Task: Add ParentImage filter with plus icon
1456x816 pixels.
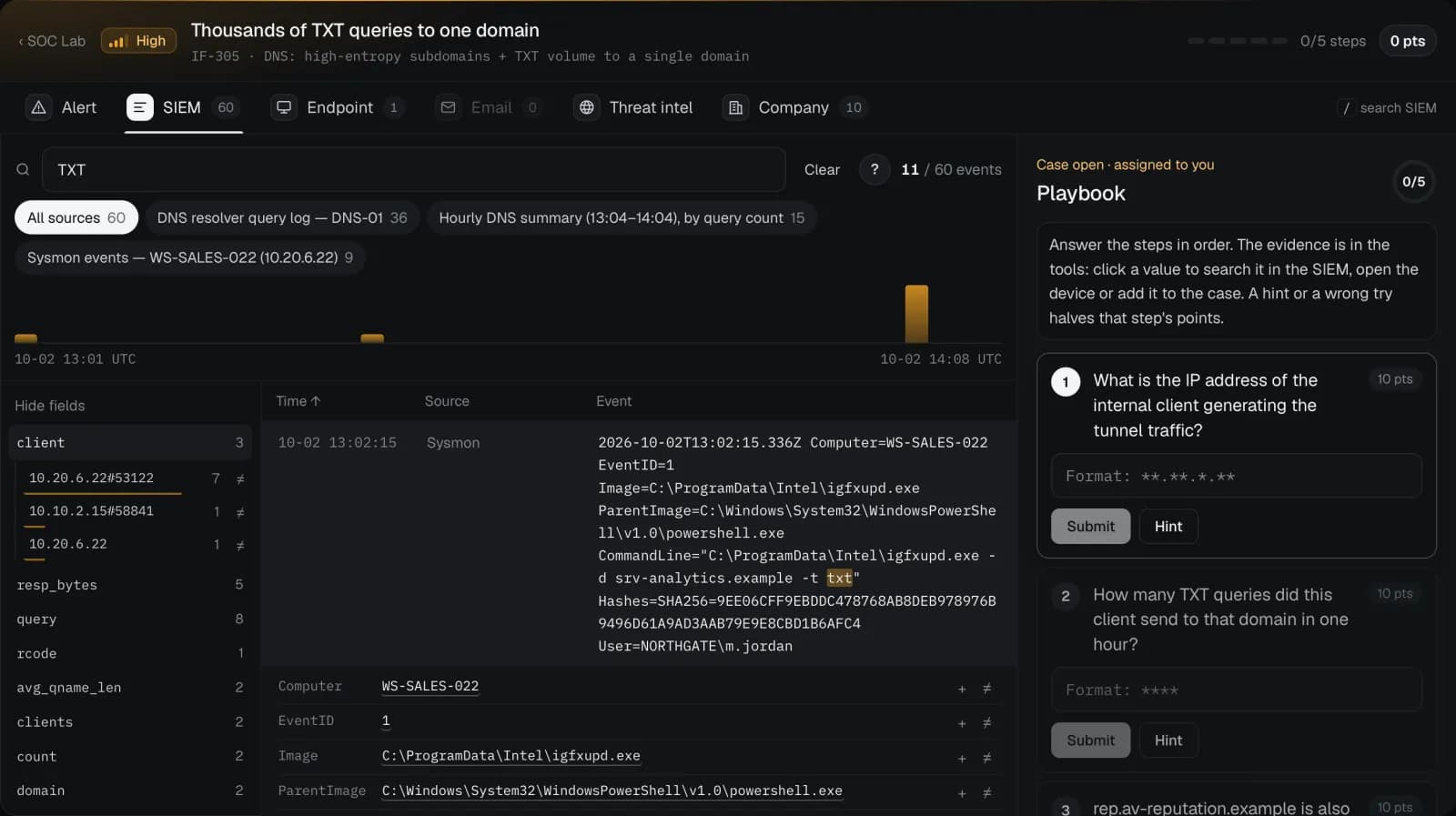Action: click(962, 793)
